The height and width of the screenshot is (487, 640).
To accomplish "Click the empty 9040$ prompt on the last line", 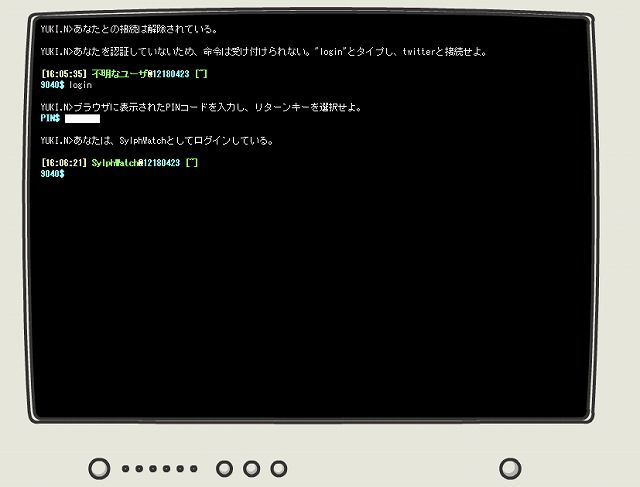I will click(52, 174).
